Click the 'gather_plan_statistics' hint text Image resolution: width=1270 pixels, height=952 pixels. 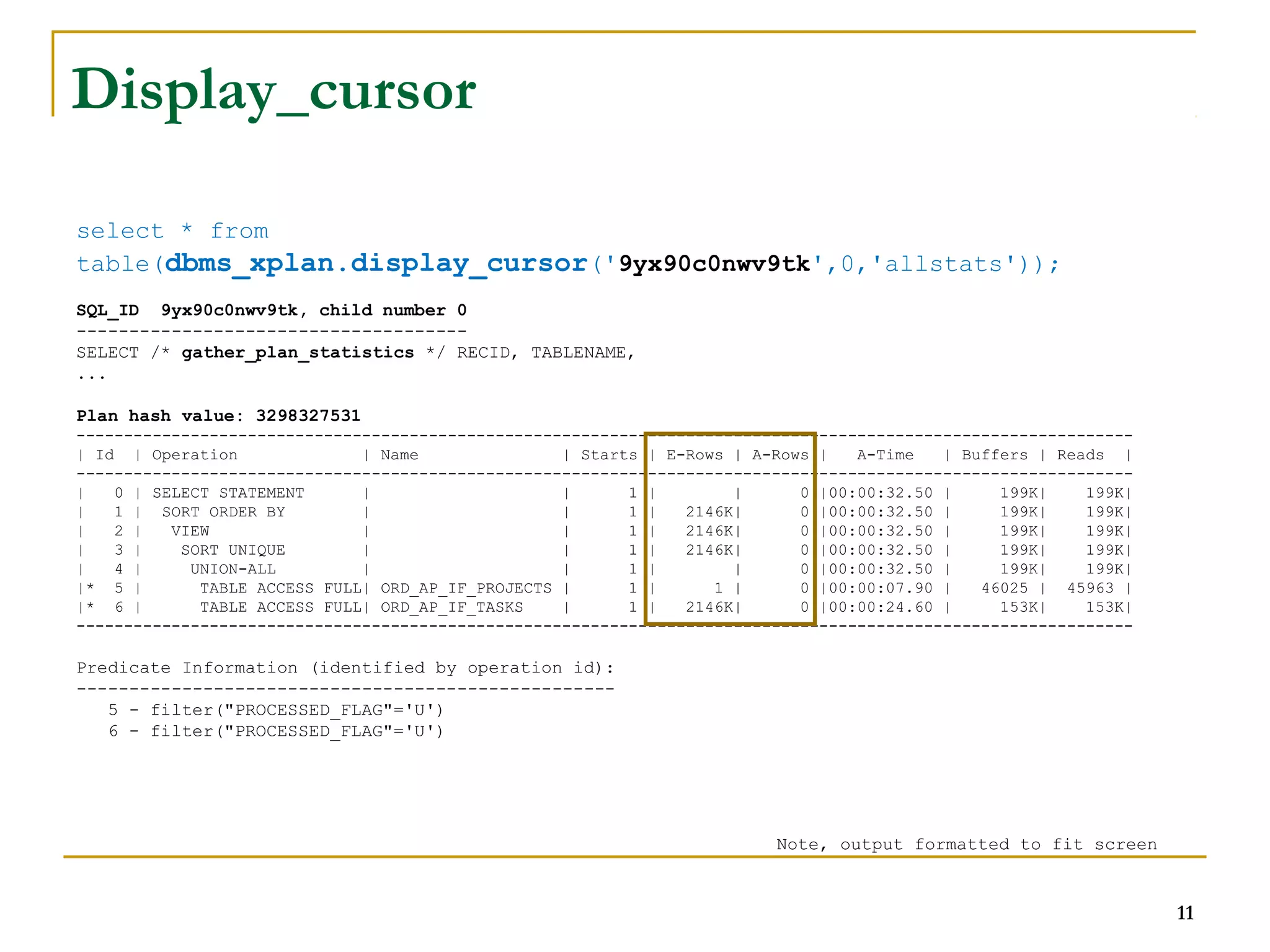298,353
